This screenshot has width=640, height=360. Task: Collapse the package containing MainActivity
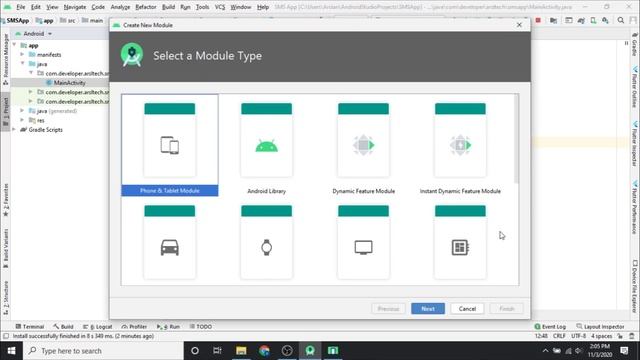pos(31,73)
